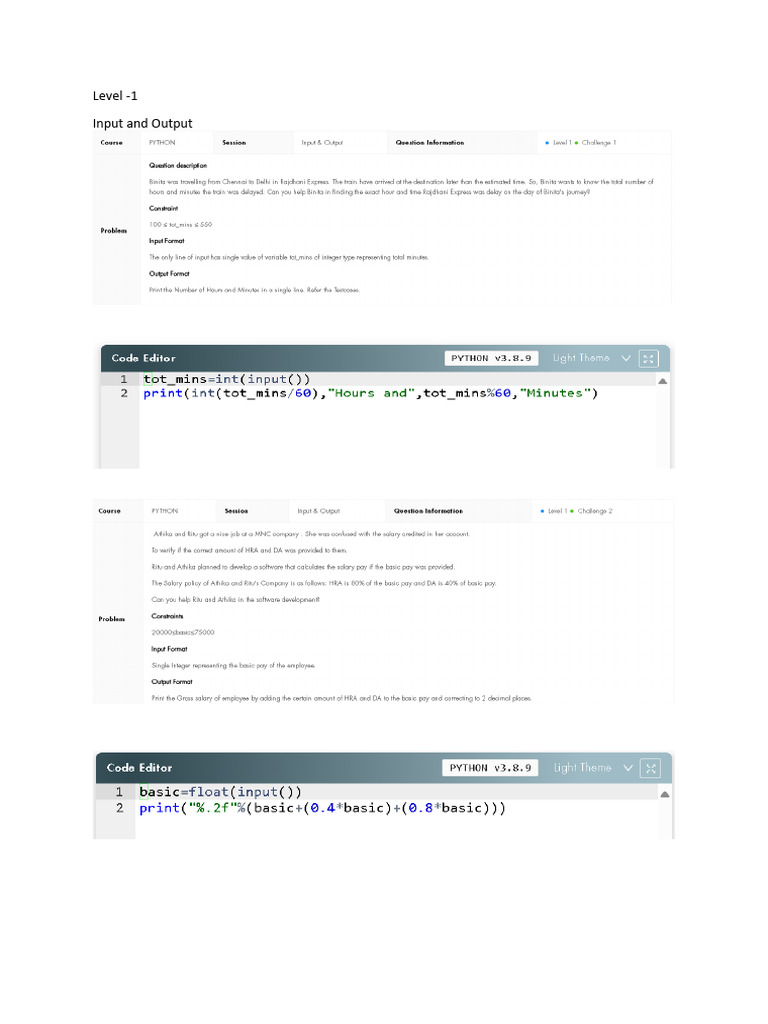Click scroll-up arrow in first Code Editor
The height and width of the screenshot is (1024, 768).
pos(662,381)
